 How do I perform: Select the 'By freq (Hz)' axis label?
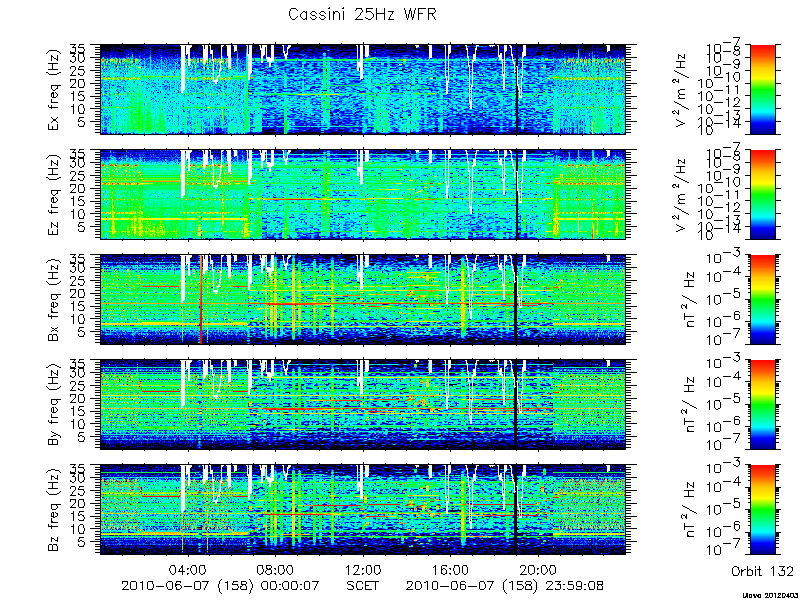coord(55,405)
